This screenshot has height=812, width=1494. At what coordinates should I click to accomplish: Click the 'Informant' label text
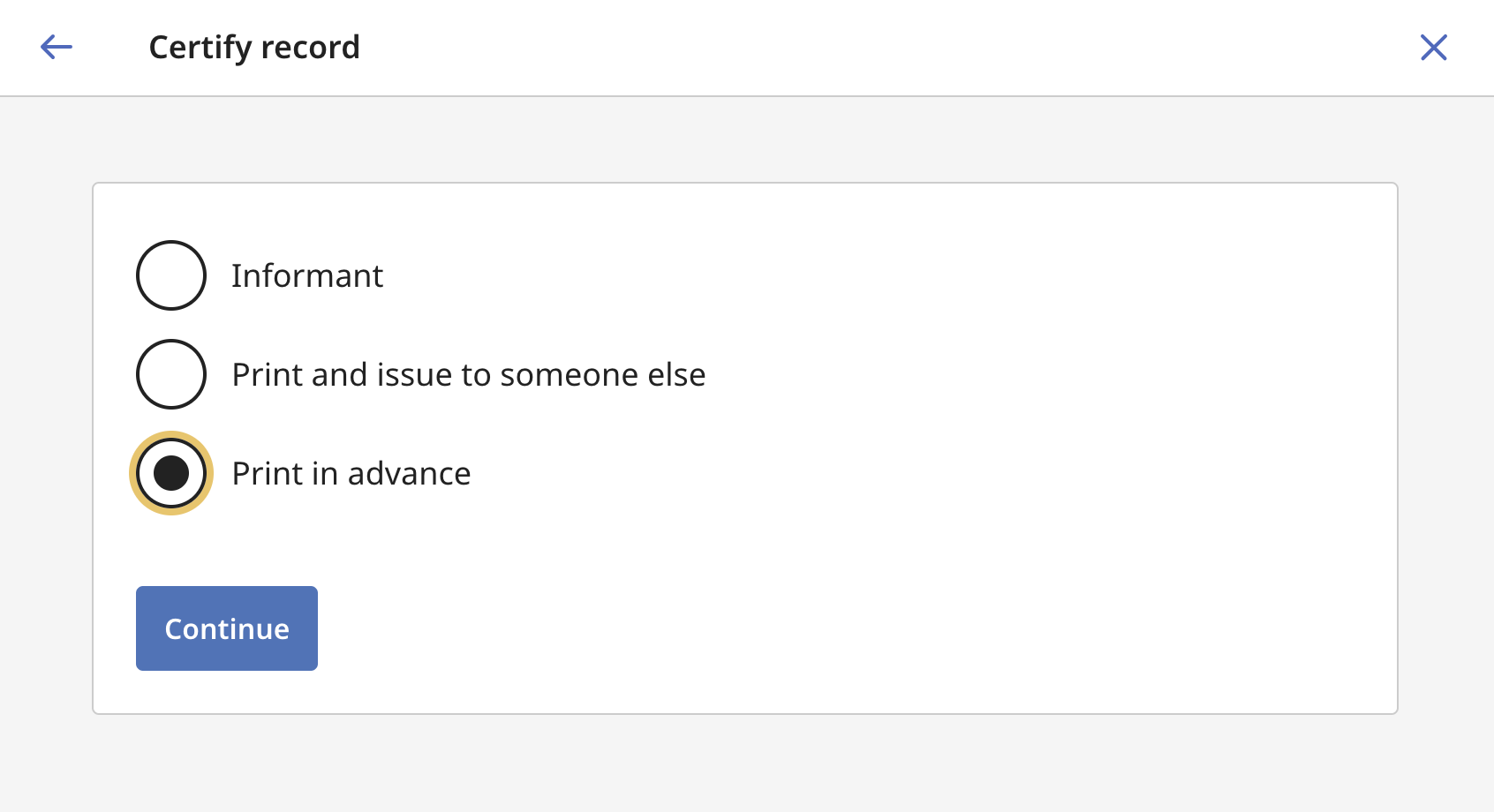tap(307, 275)
